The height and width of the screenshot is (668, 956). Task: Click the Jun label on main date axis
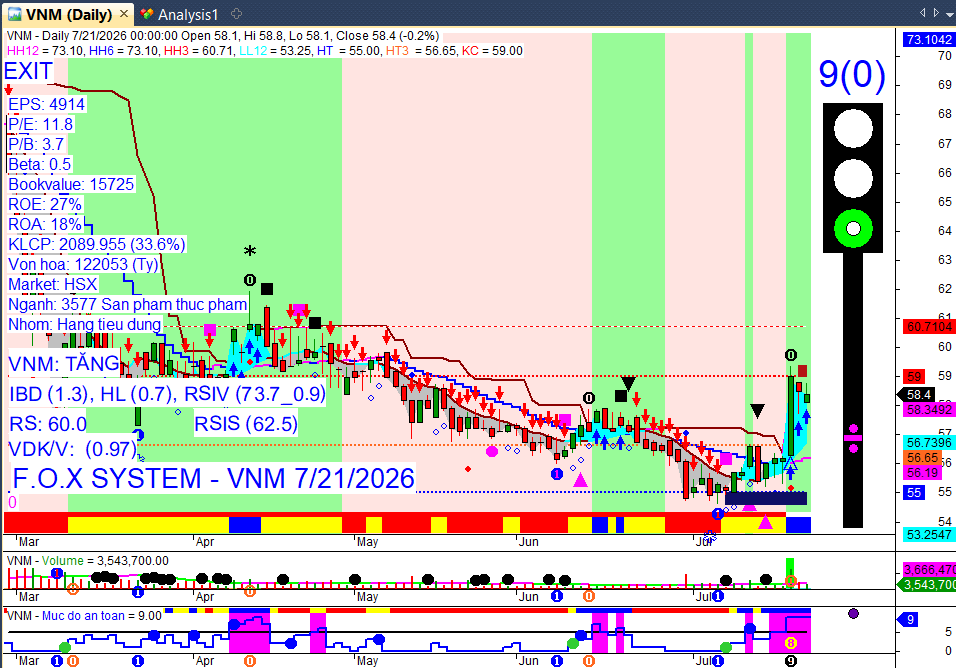529,542
